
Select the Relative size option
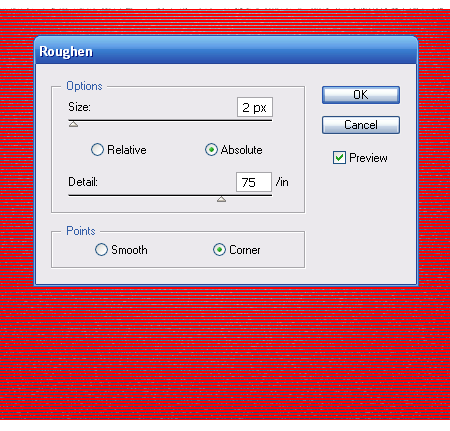[97, 150]
